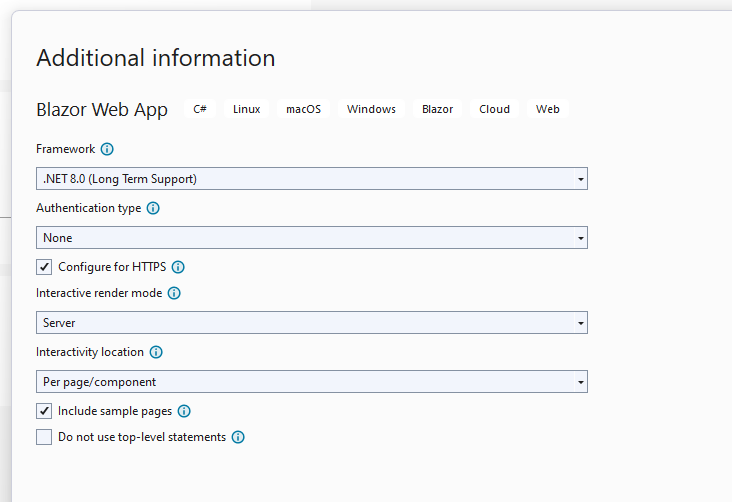Click the Additional information heading
This screenshot has width=732, height=502.
pyautogui.click(x=156, y=58)
